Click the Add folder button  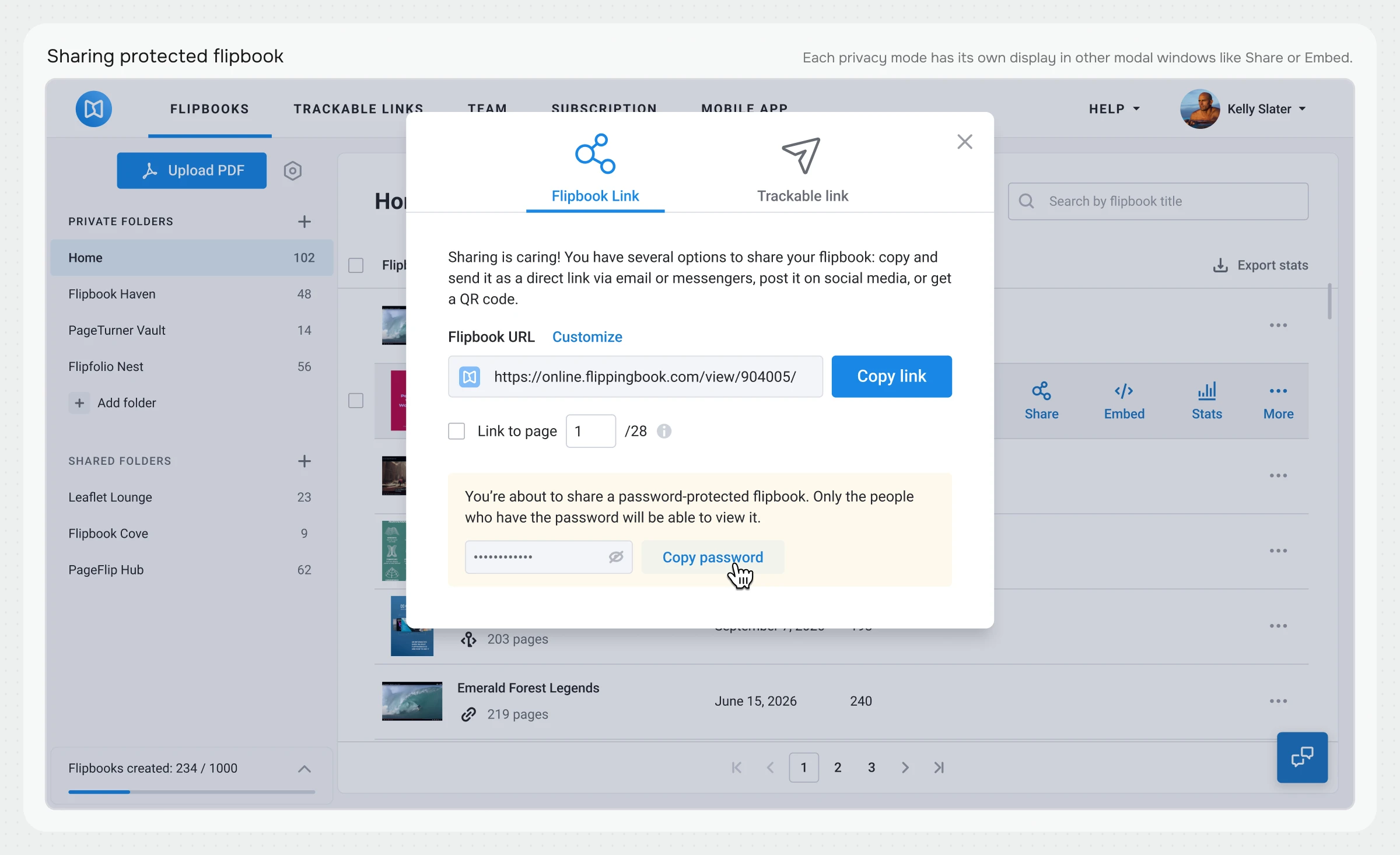pyautogui.click(x=112, y=403)
